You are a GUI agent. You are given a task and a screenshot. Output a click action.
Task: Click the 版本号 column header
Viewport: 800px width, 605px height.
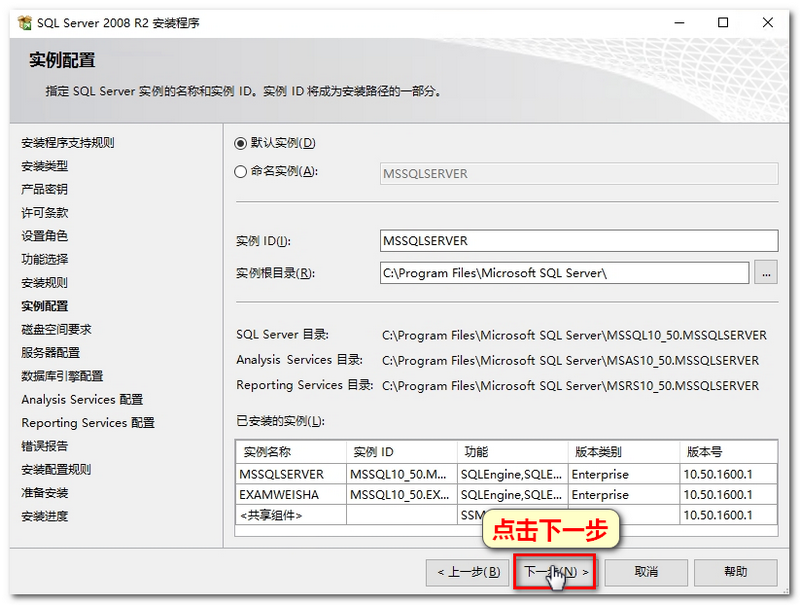tap(727, 452)
